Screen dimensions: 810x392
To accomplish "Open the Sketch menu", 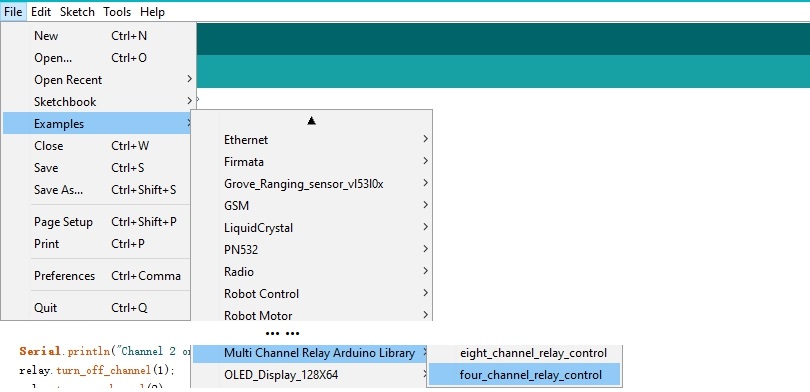I will [x=77, y=11].
